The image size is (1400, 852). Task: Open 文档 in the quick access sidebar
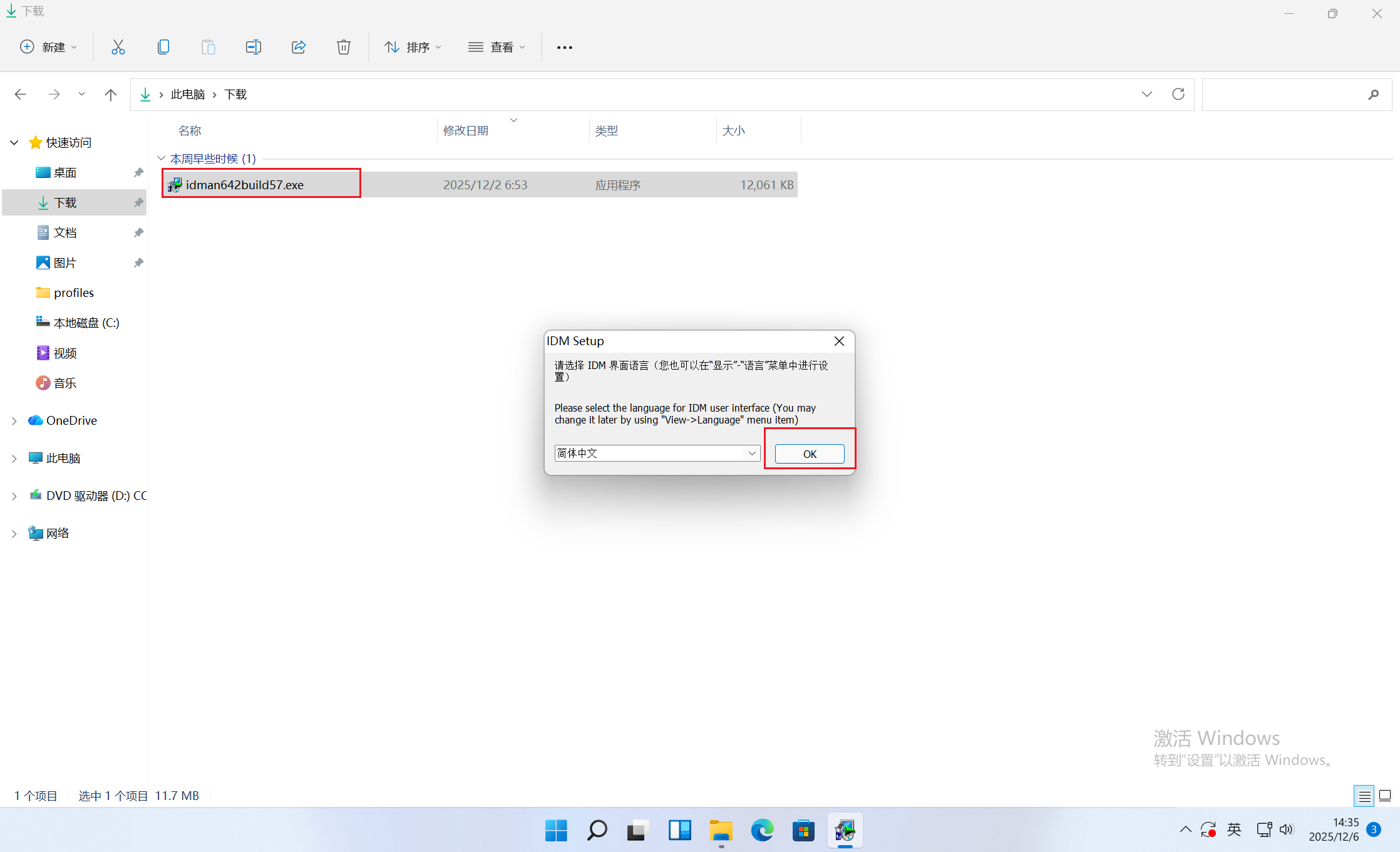point(65,233)
